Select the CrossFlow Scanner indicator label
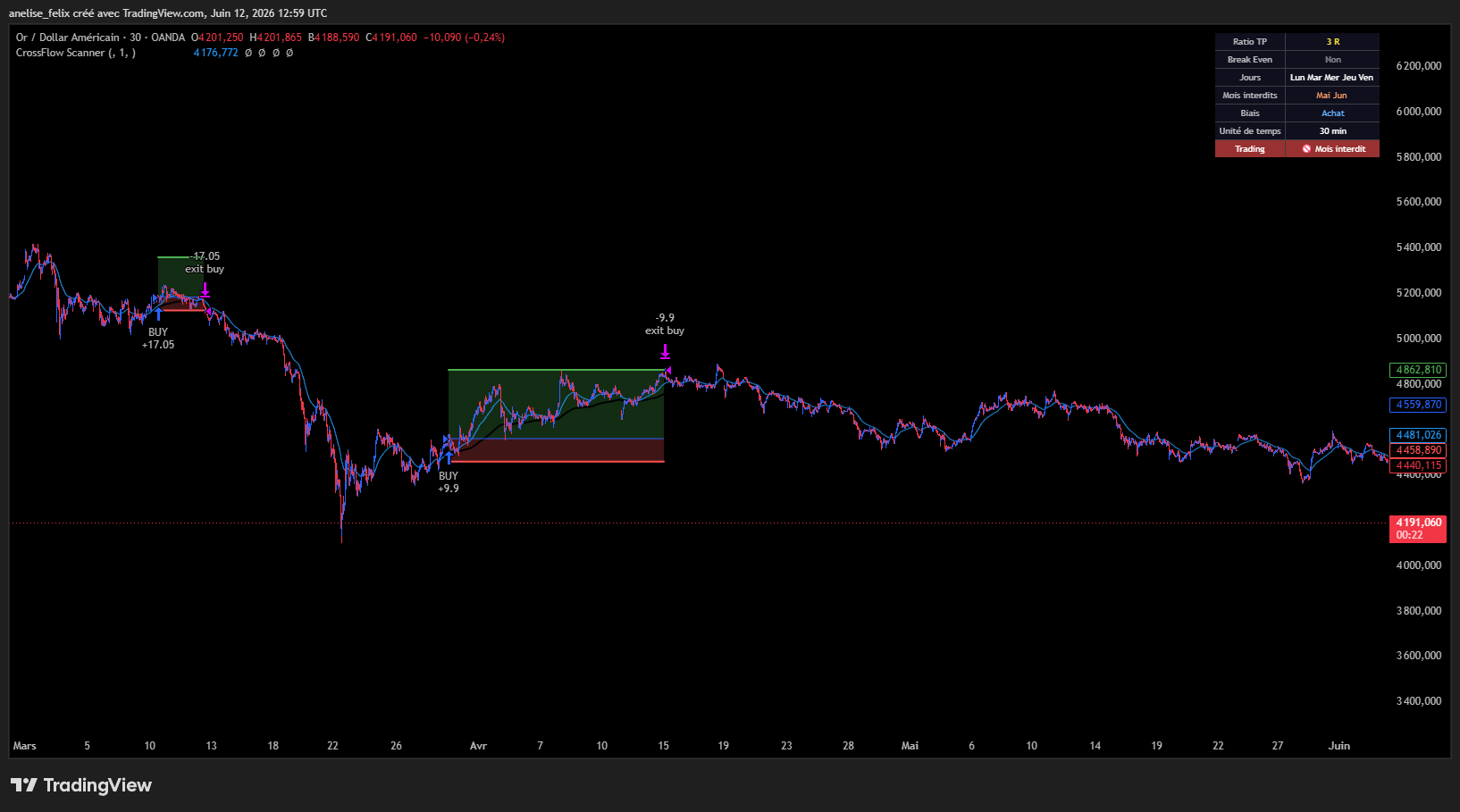Viewport: 1460px width, 812px height. [x=76, y=53]
